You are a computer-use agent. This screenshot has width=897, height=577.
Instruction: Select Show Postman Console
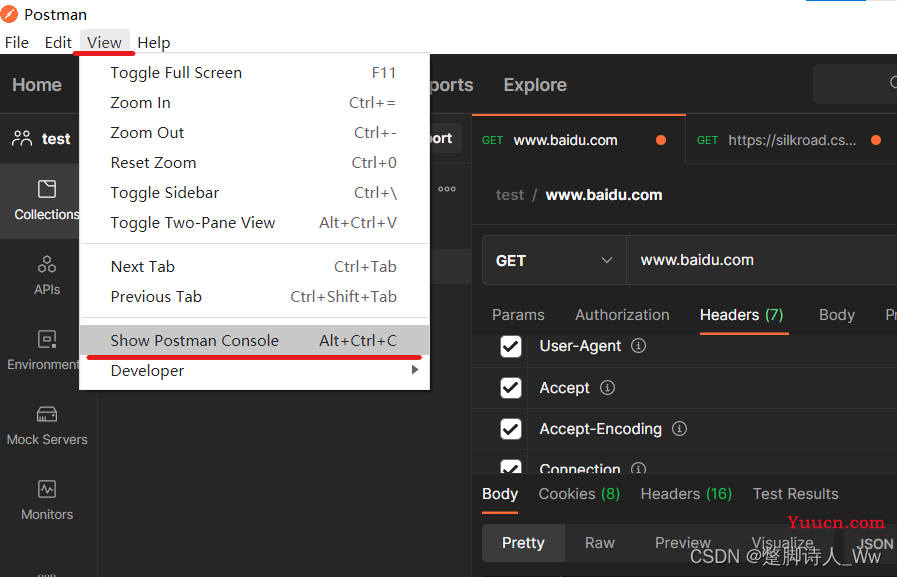(255, 340)
